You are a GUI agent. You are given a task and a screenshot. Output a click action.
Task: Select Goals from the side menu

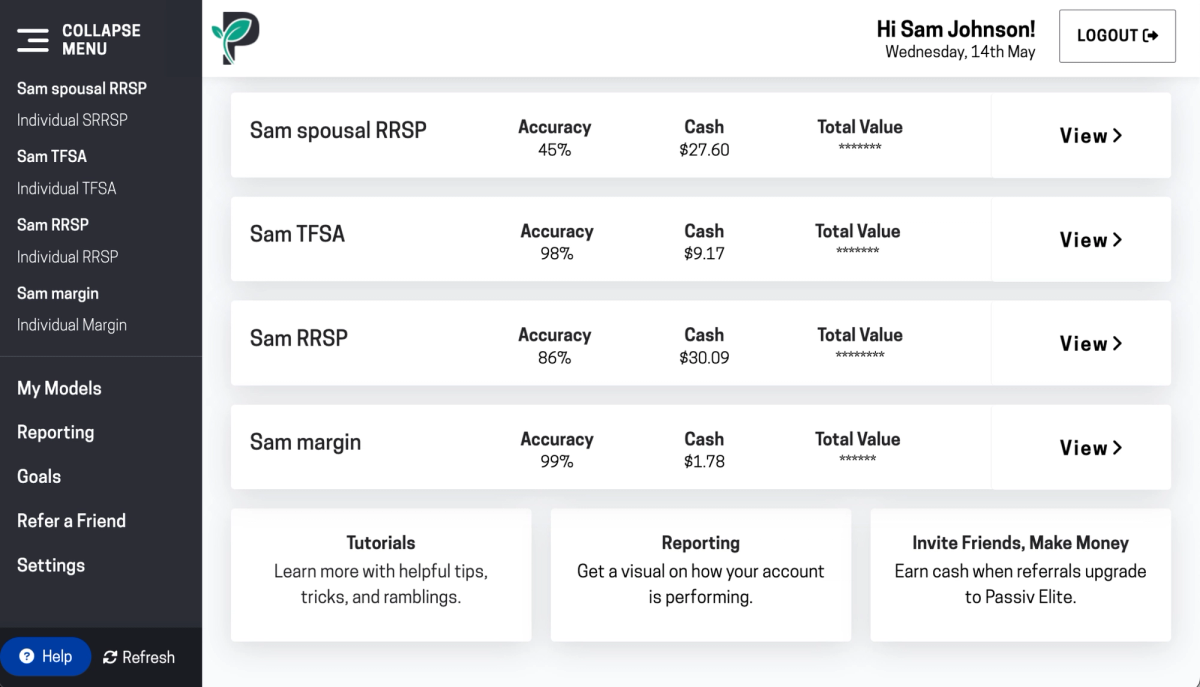[39, 476]
